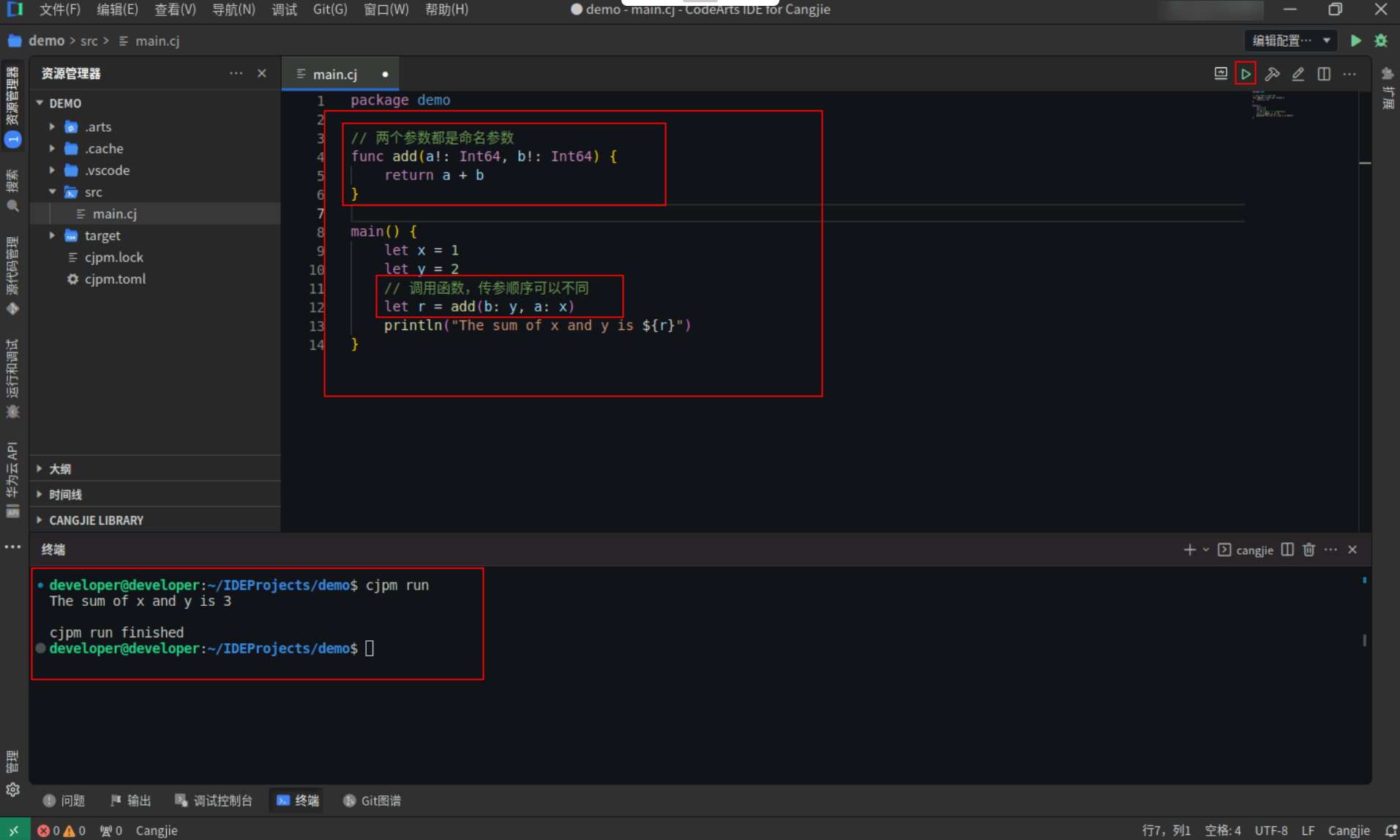Run the project with the green play icon

click(1355, 41)
